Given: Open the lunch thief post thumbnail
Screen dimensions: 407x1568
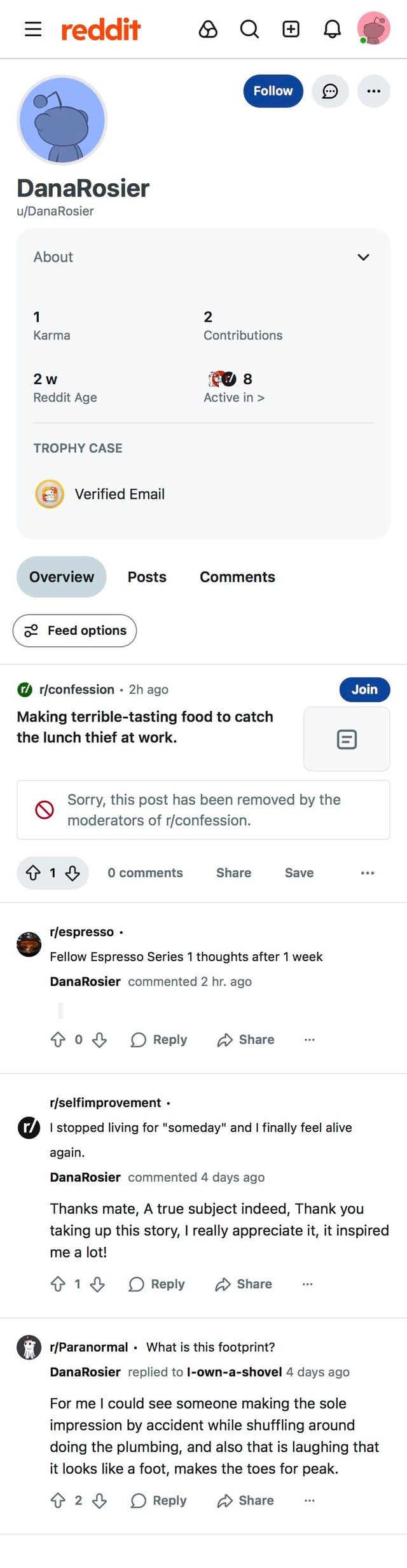Looking at the screenshot, I should (x=347, y=739).
